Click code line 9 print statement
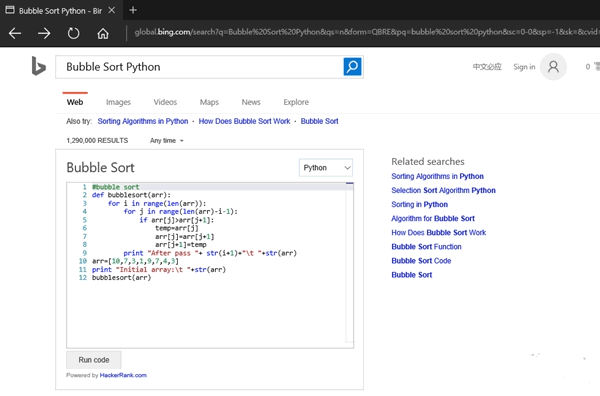Image resolution: width=600 pixels, height=396 pixels. 210,253
